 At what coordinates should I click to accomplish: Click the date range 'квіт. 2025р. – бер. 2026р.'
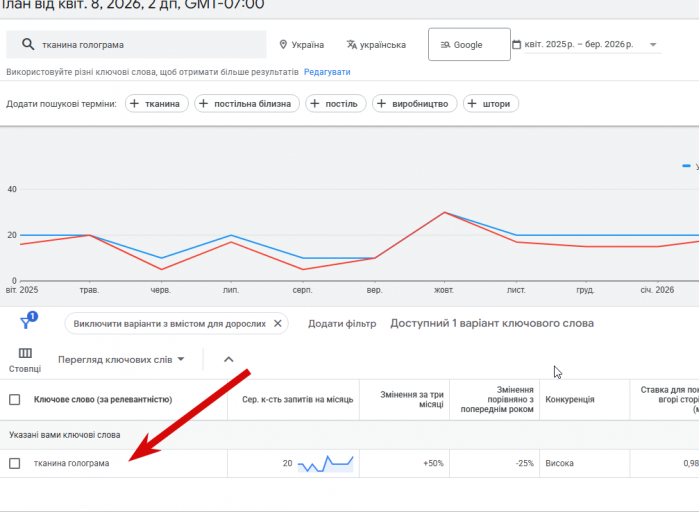click(x=579, y=44)
